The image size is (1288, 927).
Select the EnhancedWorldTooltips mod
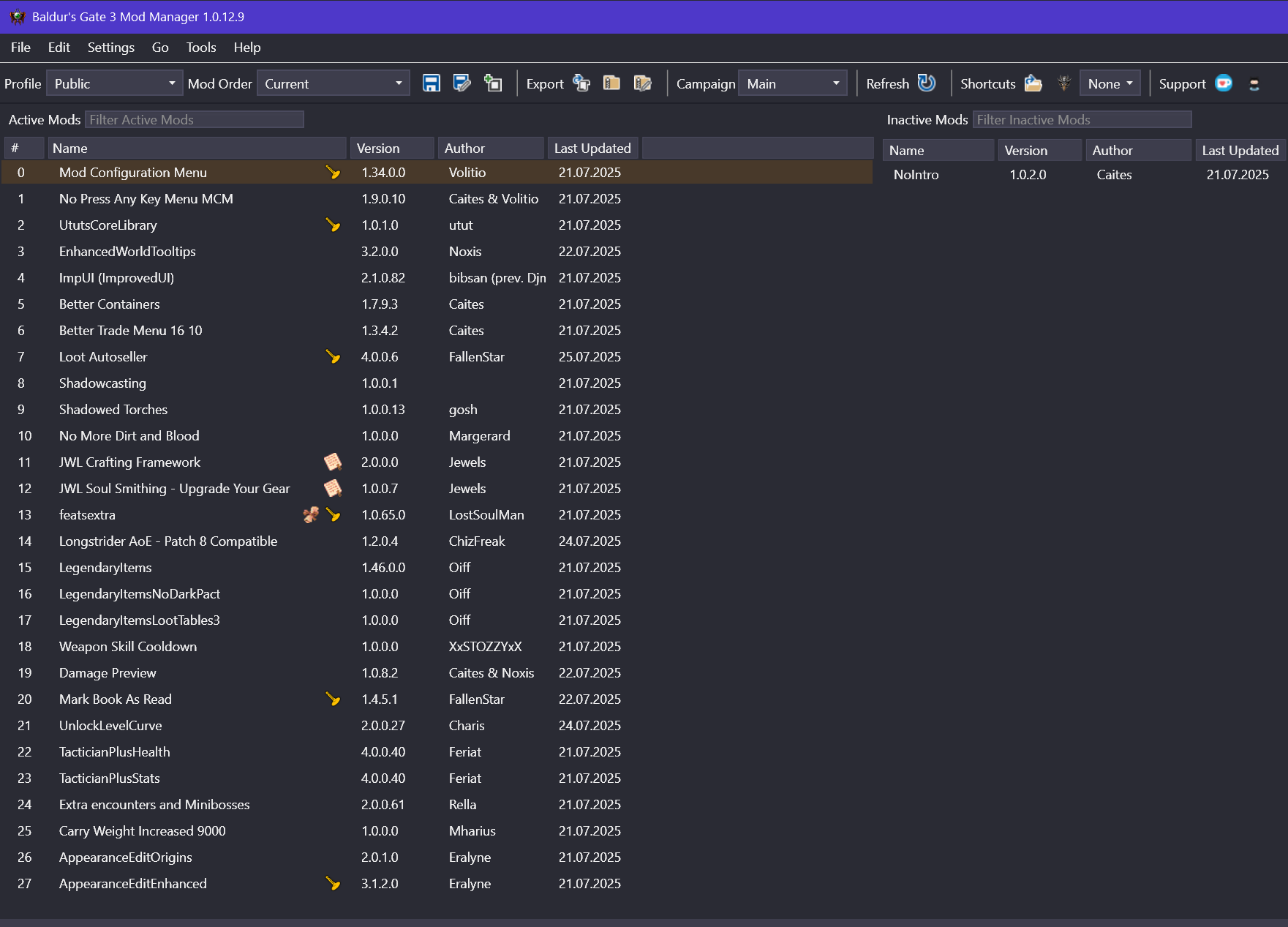click(438, 252)
